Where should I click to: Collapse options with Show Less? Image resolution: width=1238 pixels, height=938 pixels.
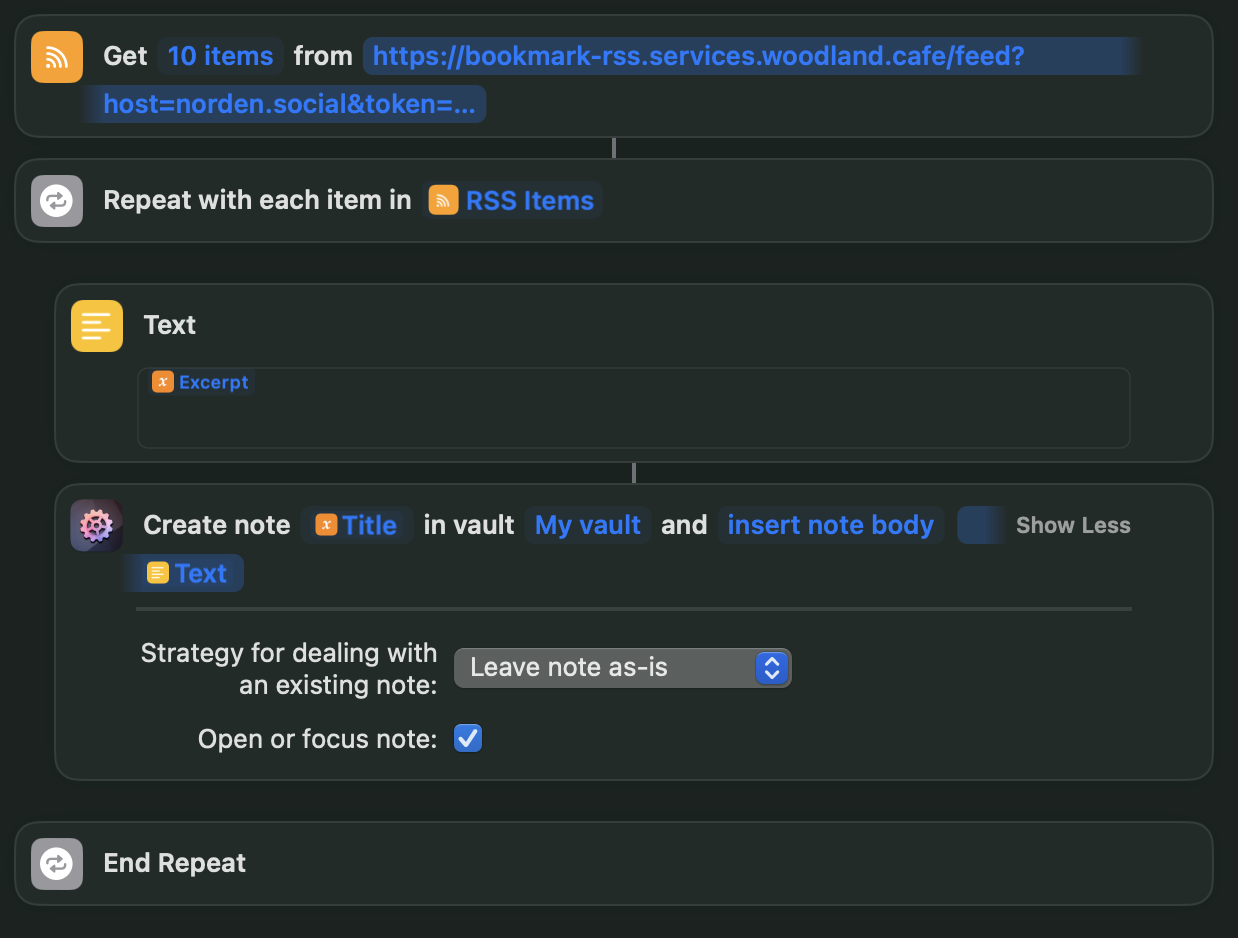[1072, 526]
